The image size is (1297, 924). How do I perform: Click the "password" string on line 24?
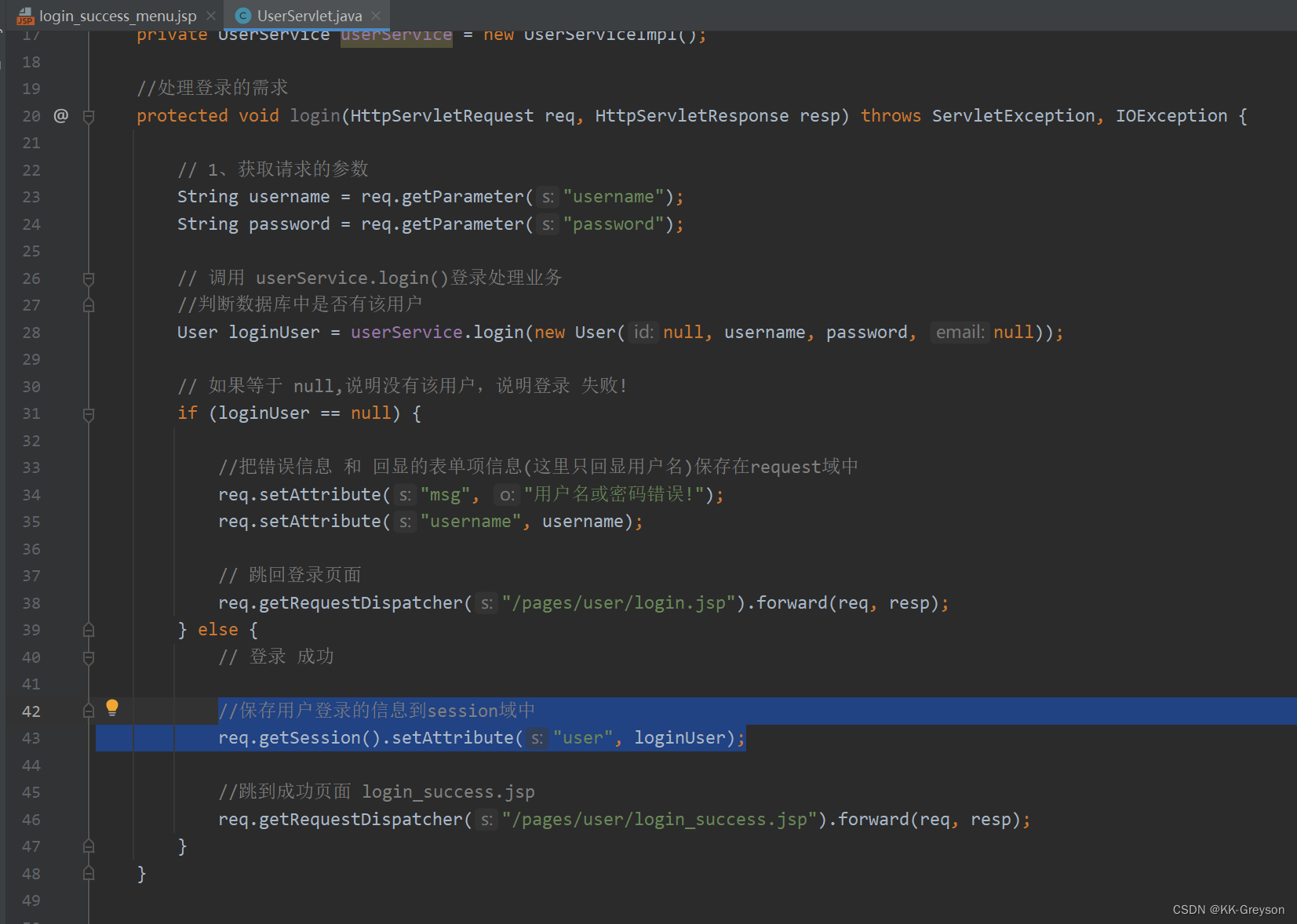coord(614,224)
